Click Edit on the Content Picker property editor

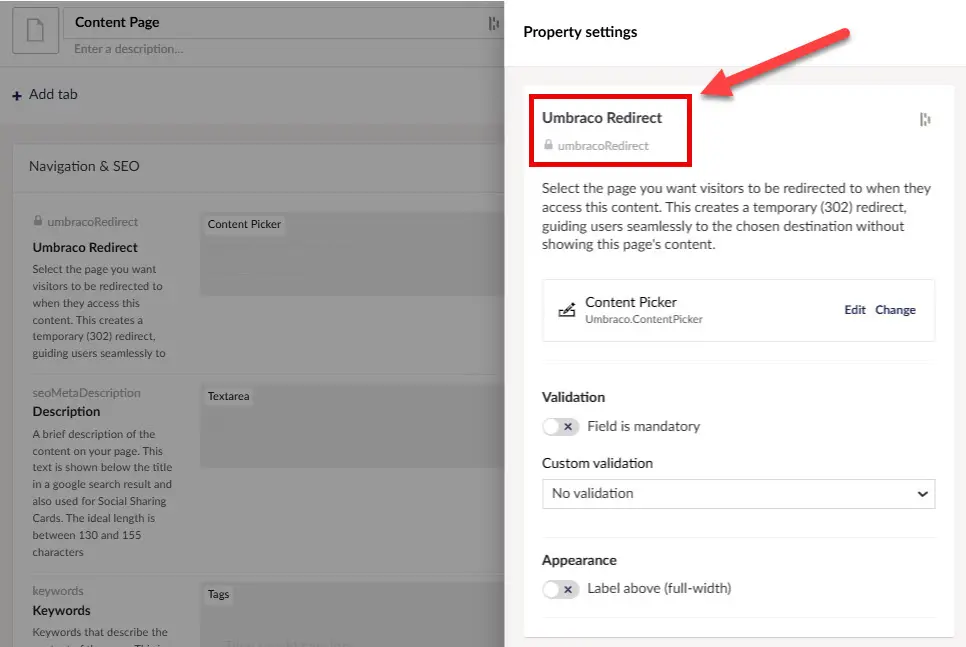tap(855, 310)
